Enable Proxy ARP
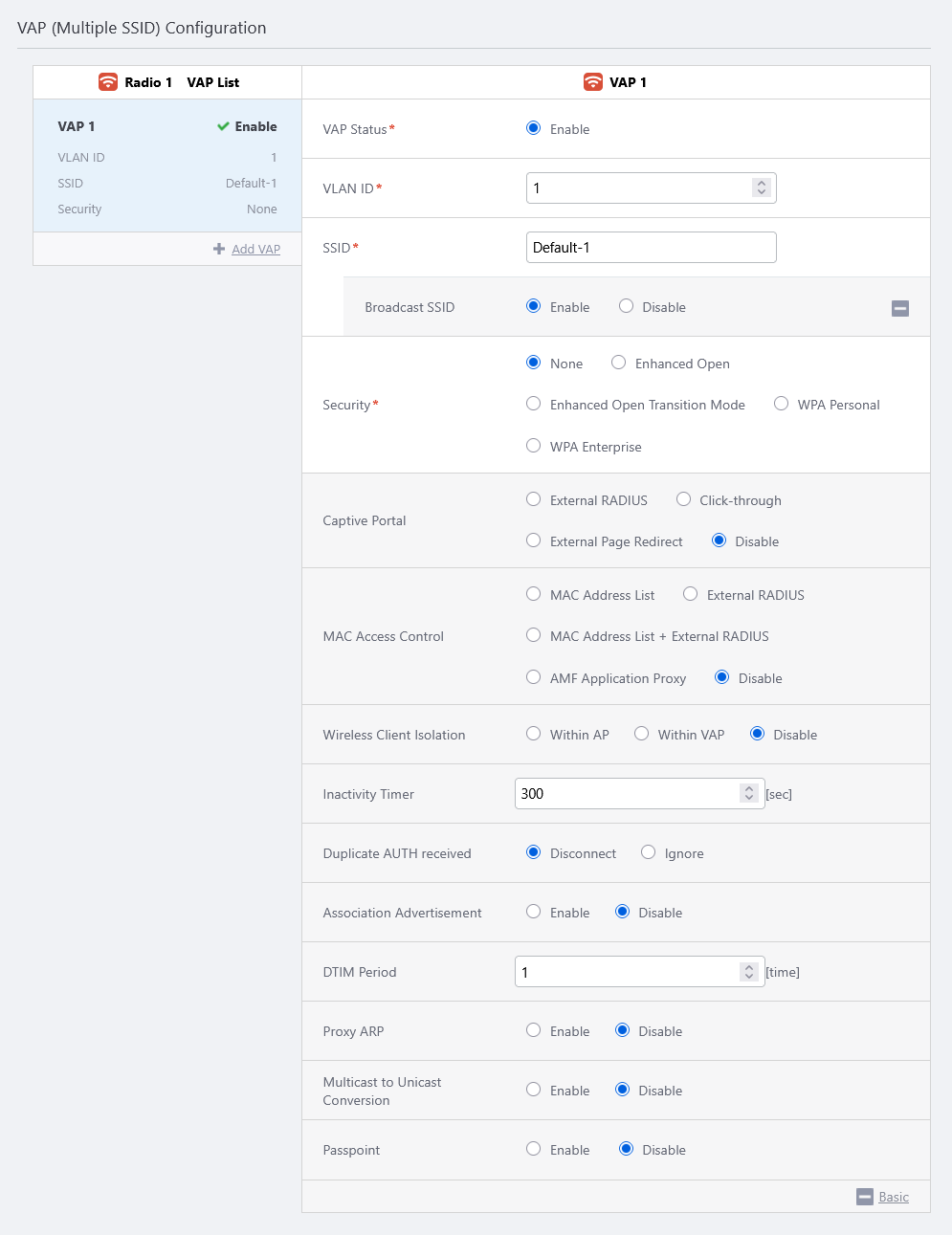 [x=534, y=1030]
